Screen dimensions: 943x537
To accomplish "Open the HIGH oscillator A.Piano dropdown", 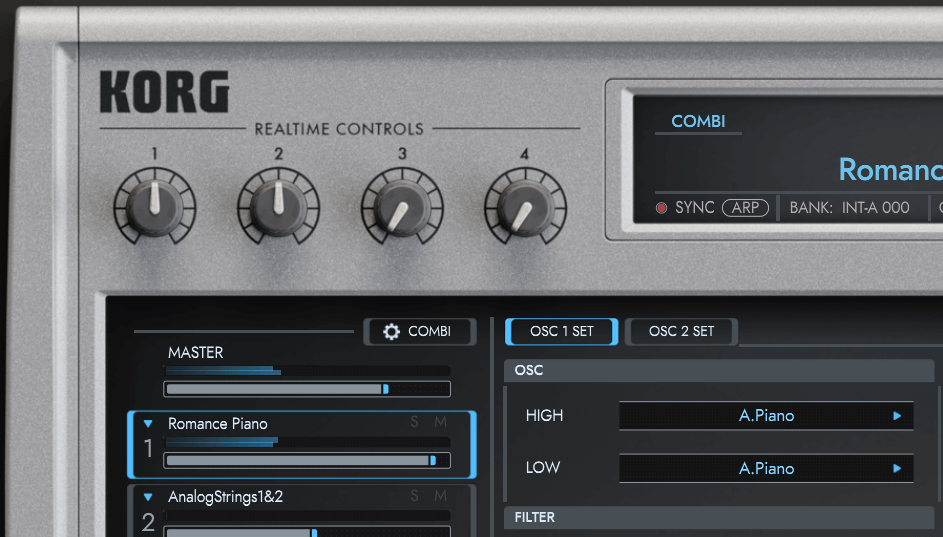I will 766,416.
